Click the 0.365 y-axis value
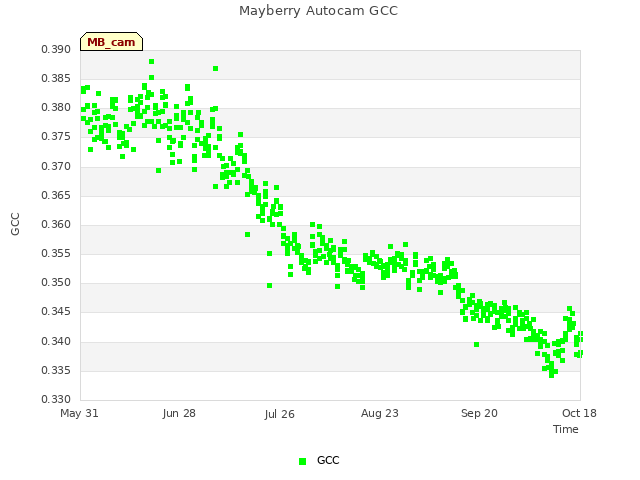 [x=56, y=196]
